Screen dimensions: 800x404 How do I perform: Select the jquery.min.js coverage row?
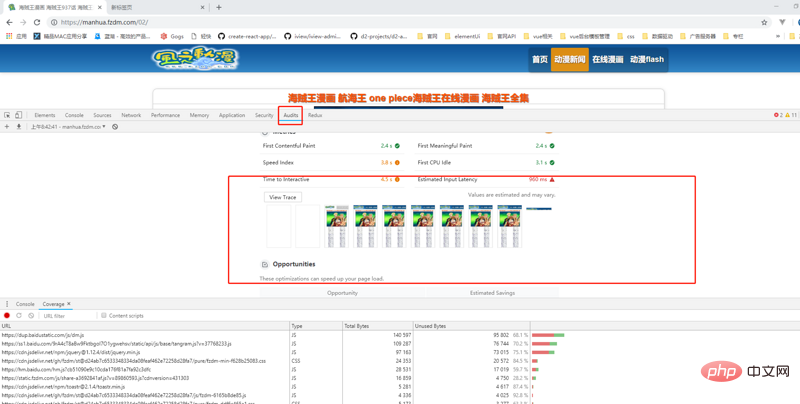[400, 352]
